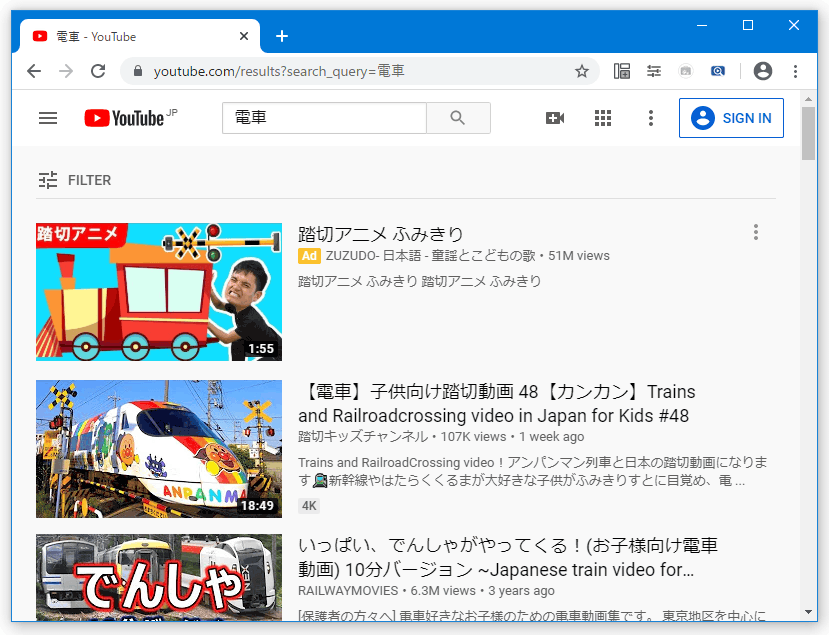Click the padlock site info icon
The height and width of the screenshot is (635, 829).
137,71
